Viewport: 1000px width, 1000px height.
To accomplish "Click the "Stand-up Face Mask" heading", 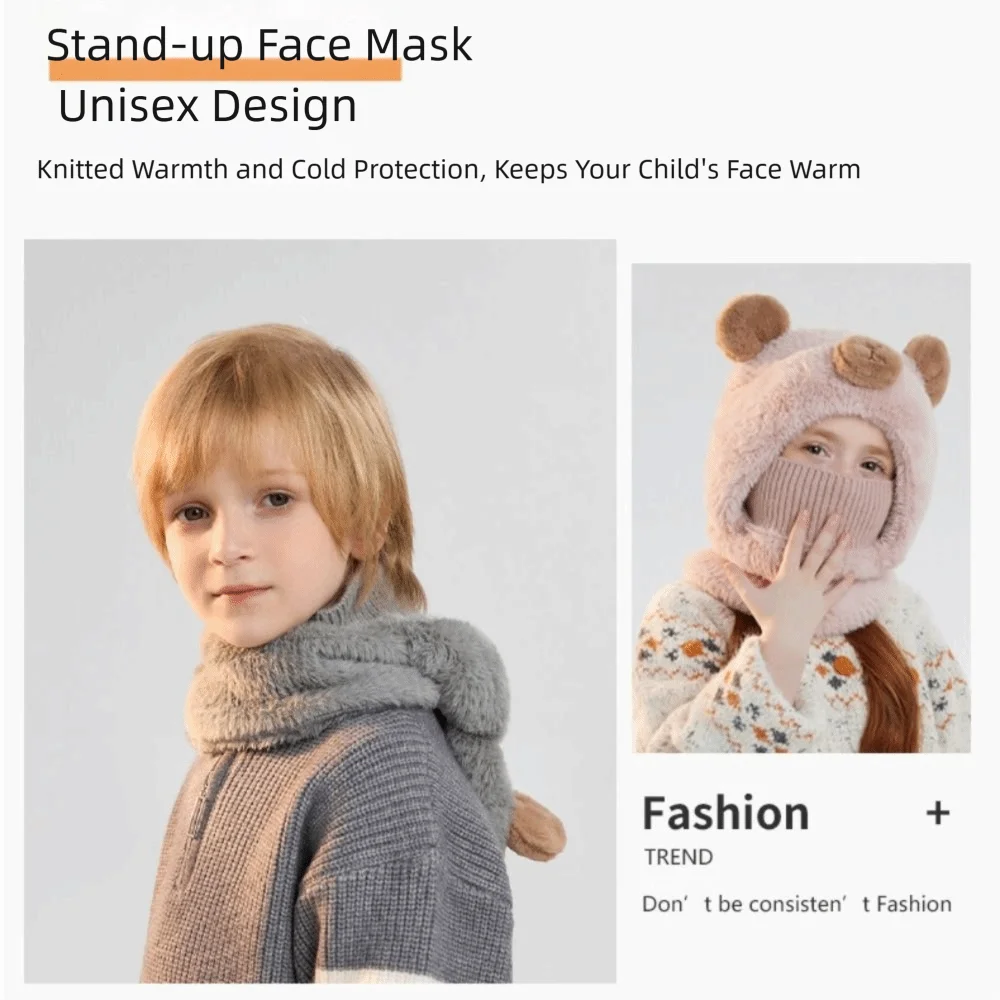I will (x=259, y=46).
